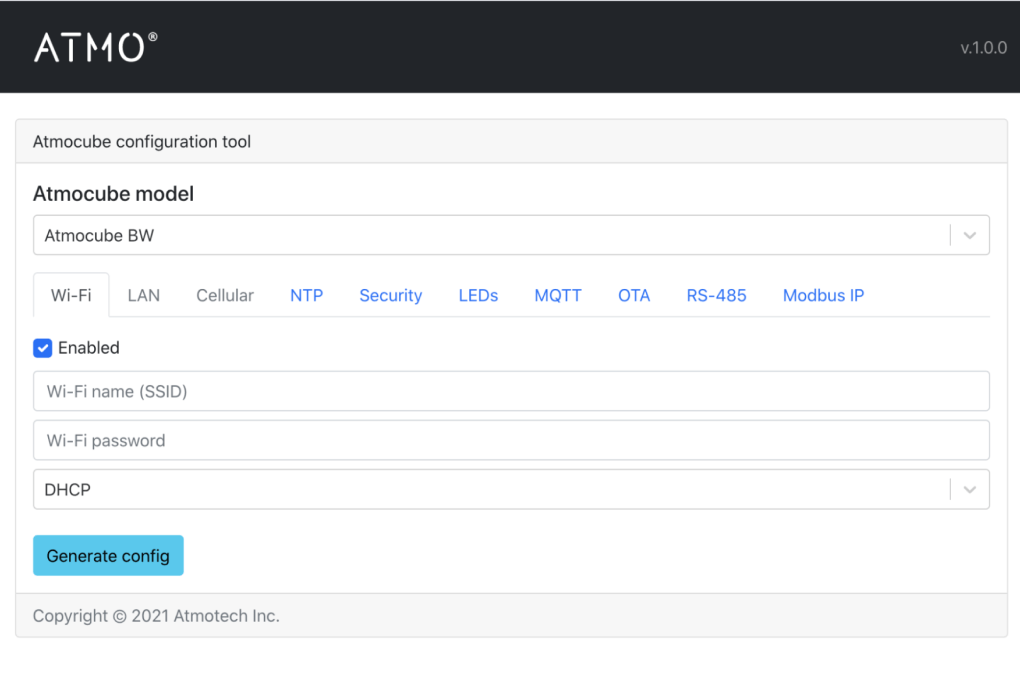Go to the Security tab
1020x694 pixels.
point(391,295)
